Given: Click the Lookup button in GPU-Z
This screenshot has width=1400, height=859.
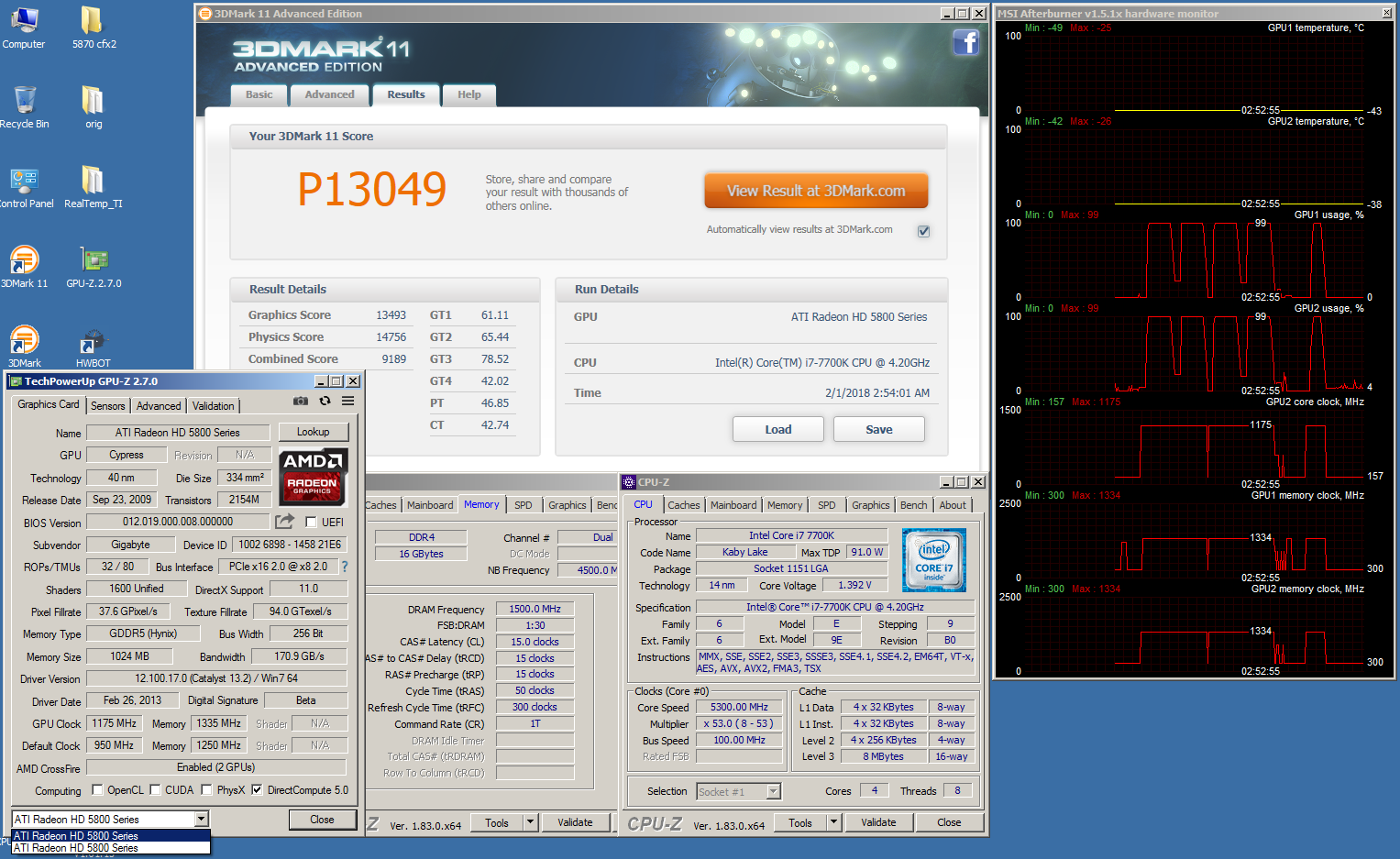Looking at the screenshot, I should pos(313,432).
